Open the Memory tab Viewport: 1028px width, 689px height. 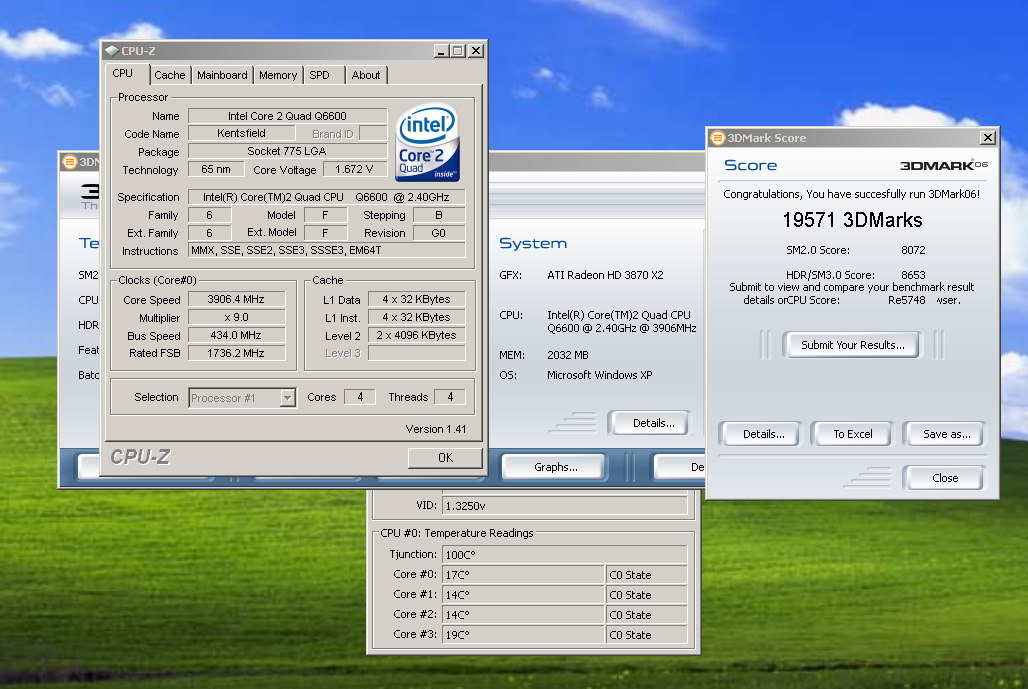pyautogui.click(x=278, y=75)
